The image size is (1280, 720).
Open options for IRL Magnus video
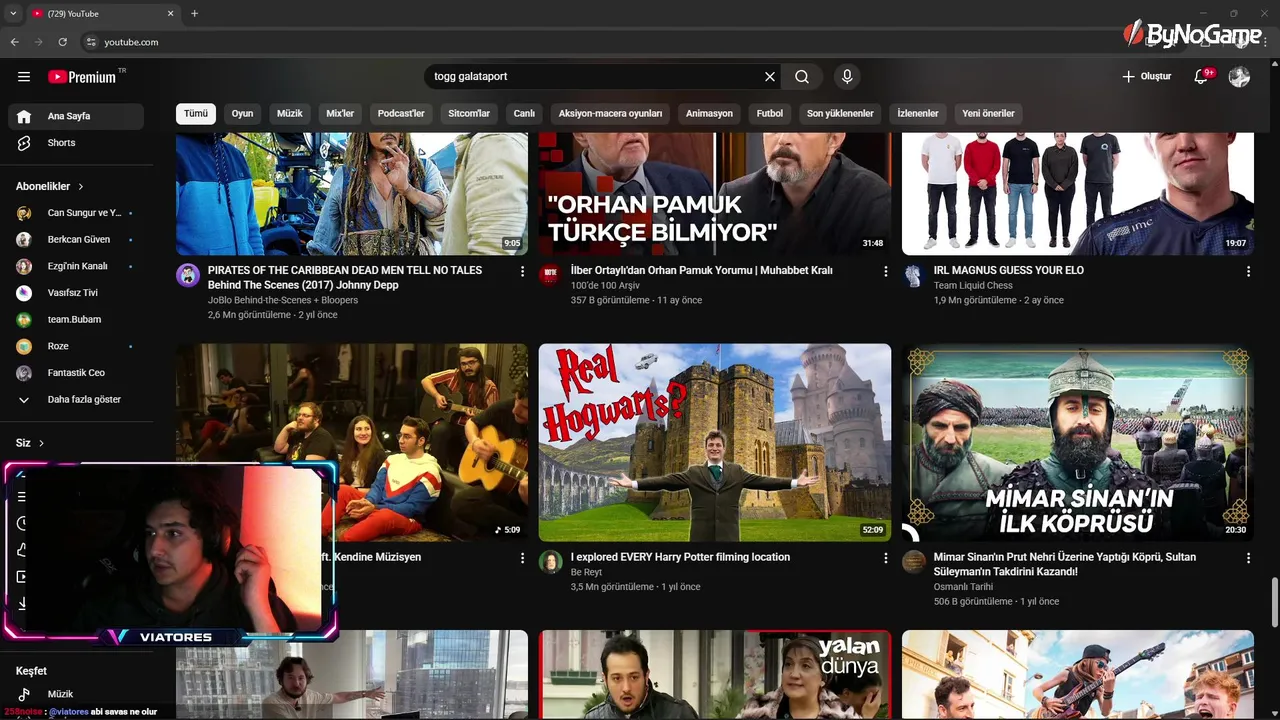(1248, 271)
